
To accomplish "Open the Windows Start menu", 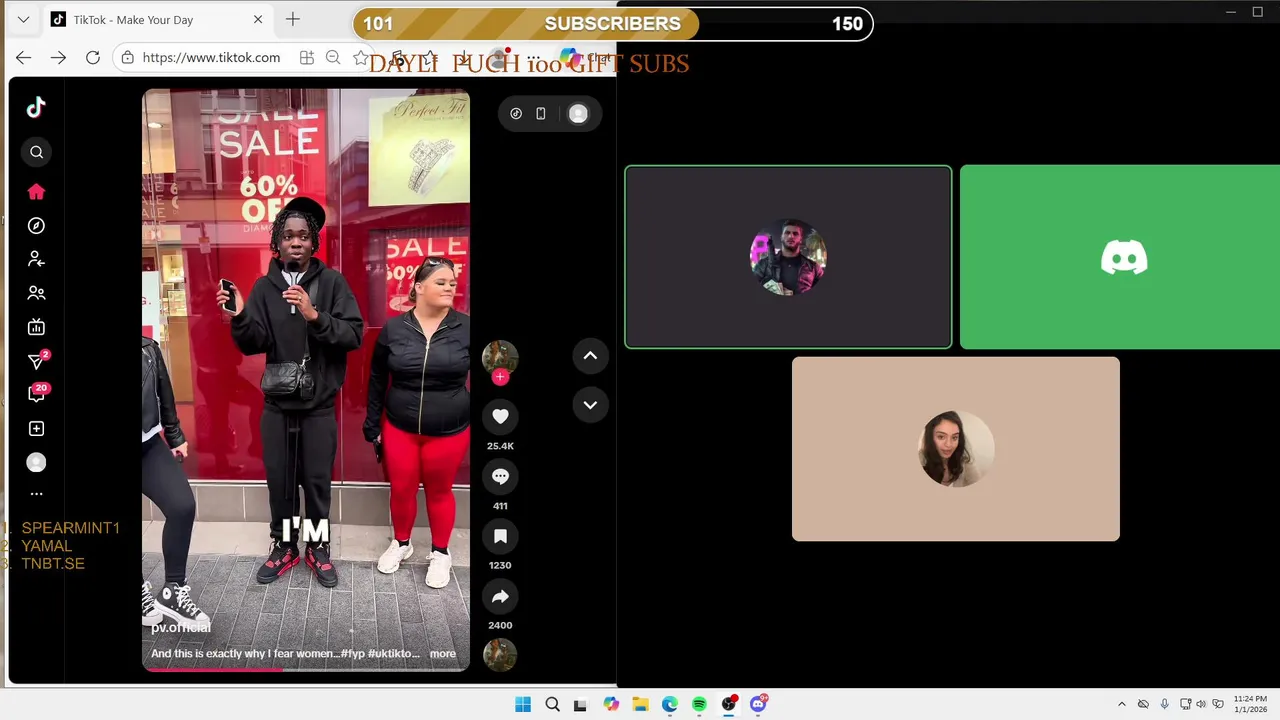I will coord(523,704).
